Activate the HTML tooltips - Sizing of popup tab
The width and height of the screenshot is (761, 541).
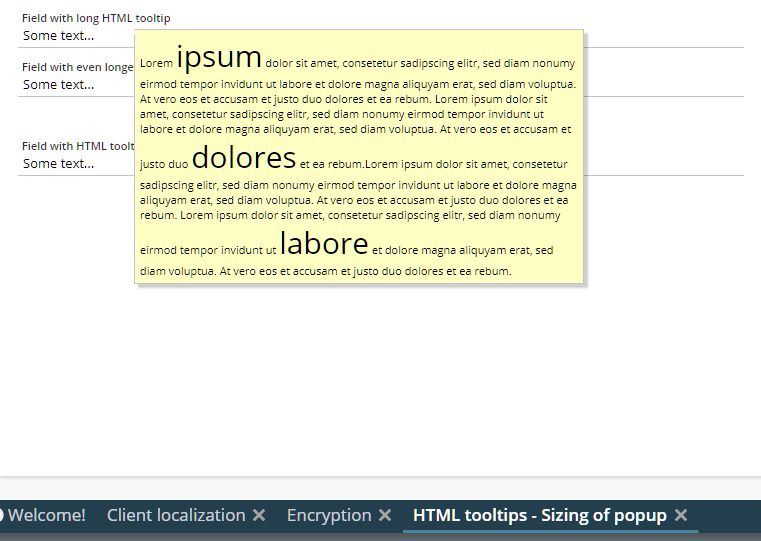pos(539,515)
